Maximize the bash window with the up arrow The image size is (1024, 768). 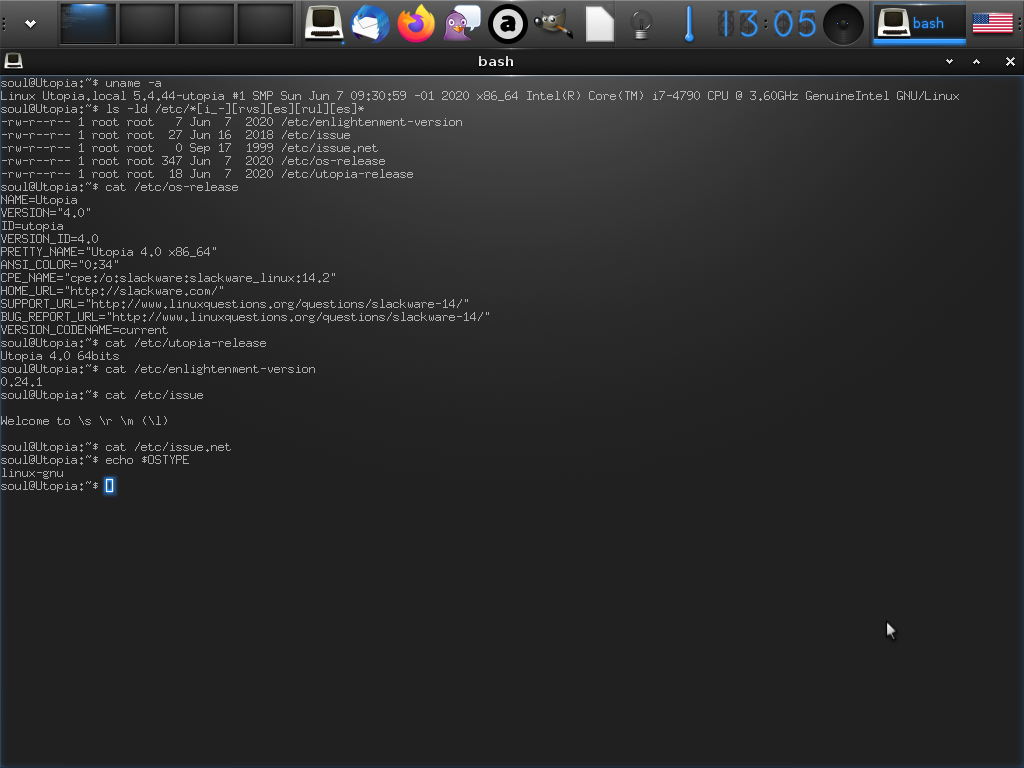pyautogui.click(x=976, y=61)
